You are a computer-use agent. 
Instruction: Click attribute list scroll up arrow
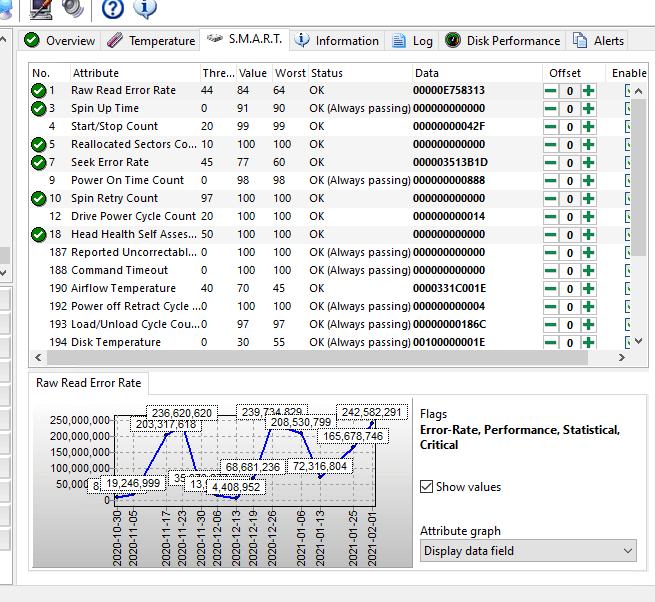[638, 91]
